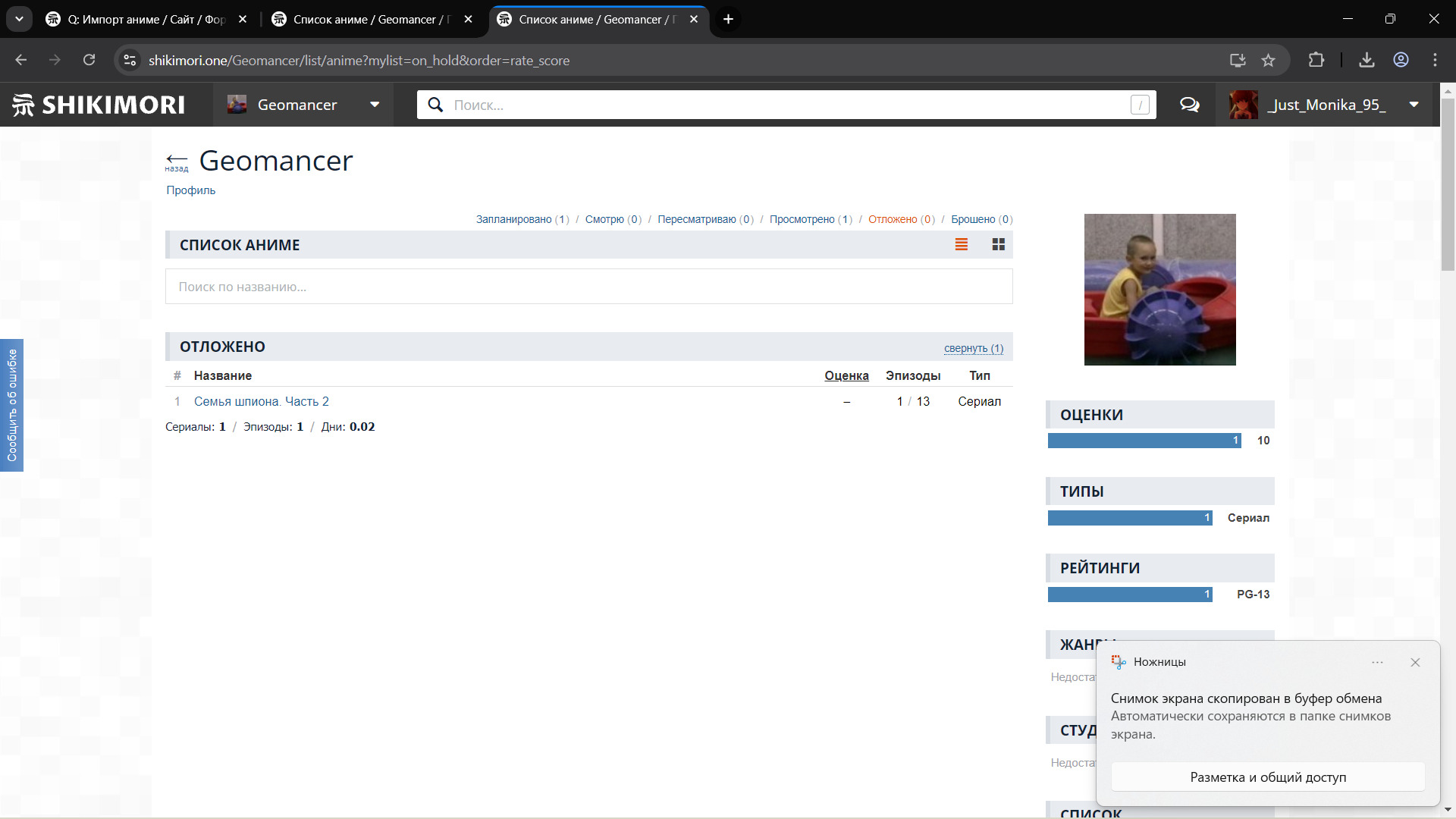The width and height of the screenshot is (1456, 819).
Task: Click the install app icon in address bar
Action: tap(1238, 60)
